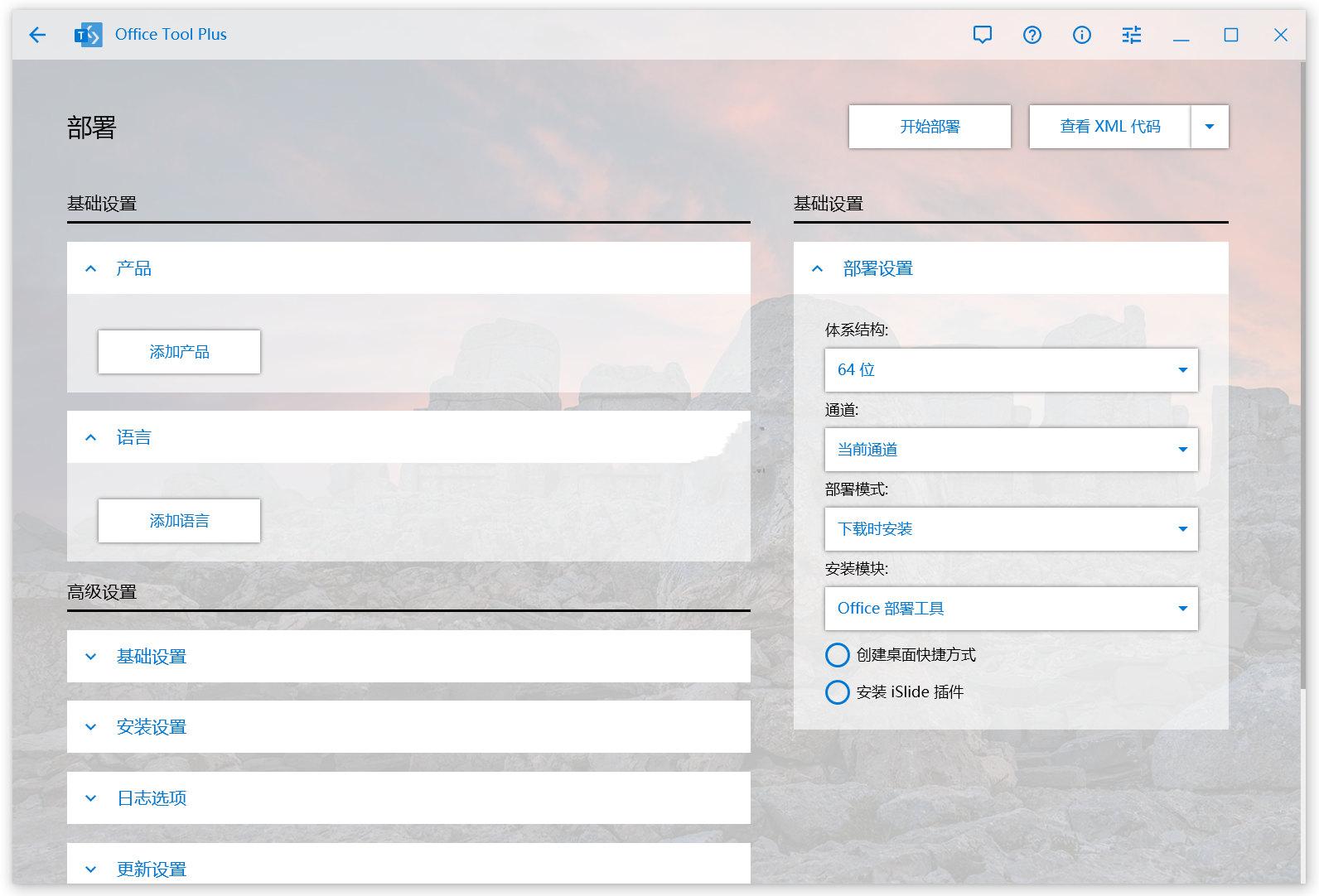Open the 部署模式 dropdown
The width and height of the screenshot is (1319, 896).
[1011, 529]
